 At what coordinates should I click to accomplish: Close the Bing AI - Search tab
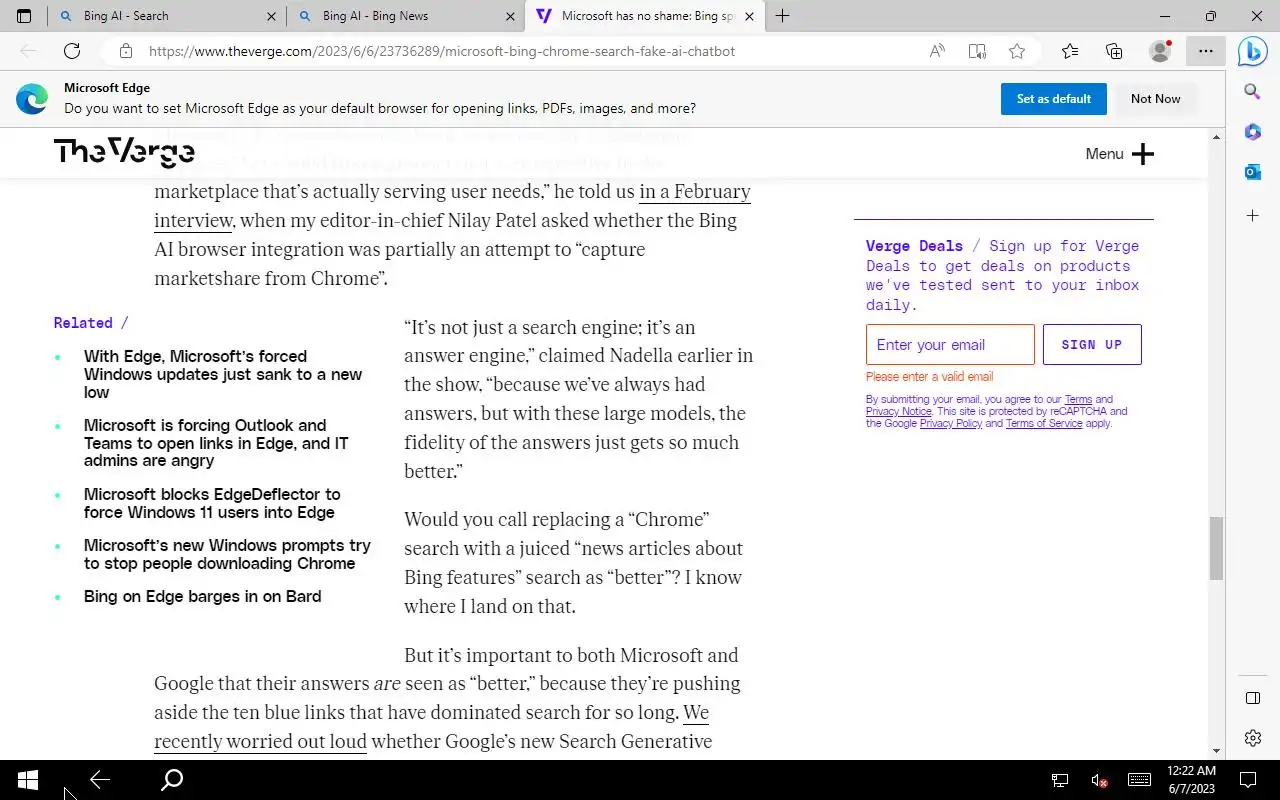(x=272, y=16)
